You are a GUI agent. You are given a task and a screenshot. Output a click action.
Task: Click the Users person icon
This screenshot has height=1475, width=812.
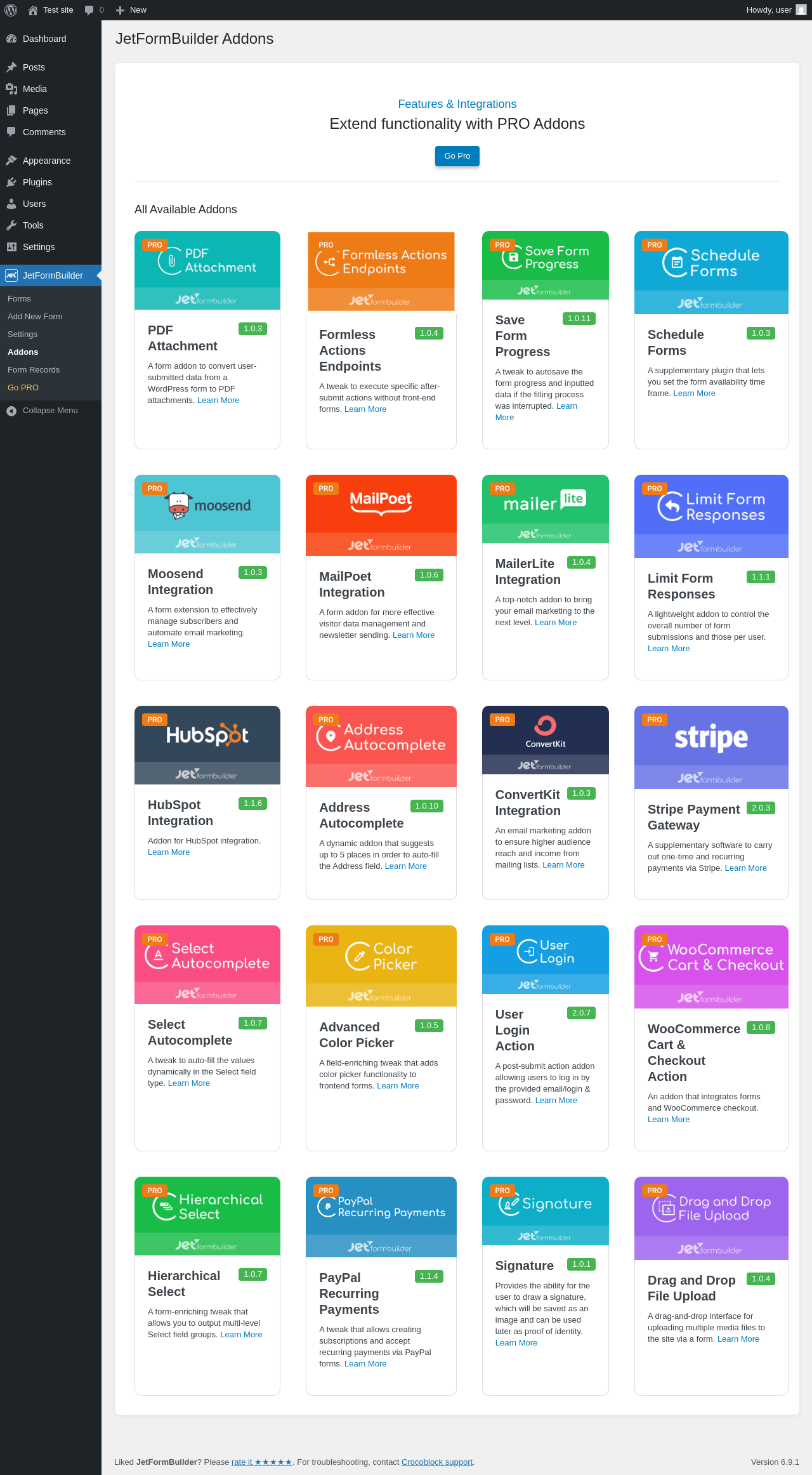coord(11,204)
